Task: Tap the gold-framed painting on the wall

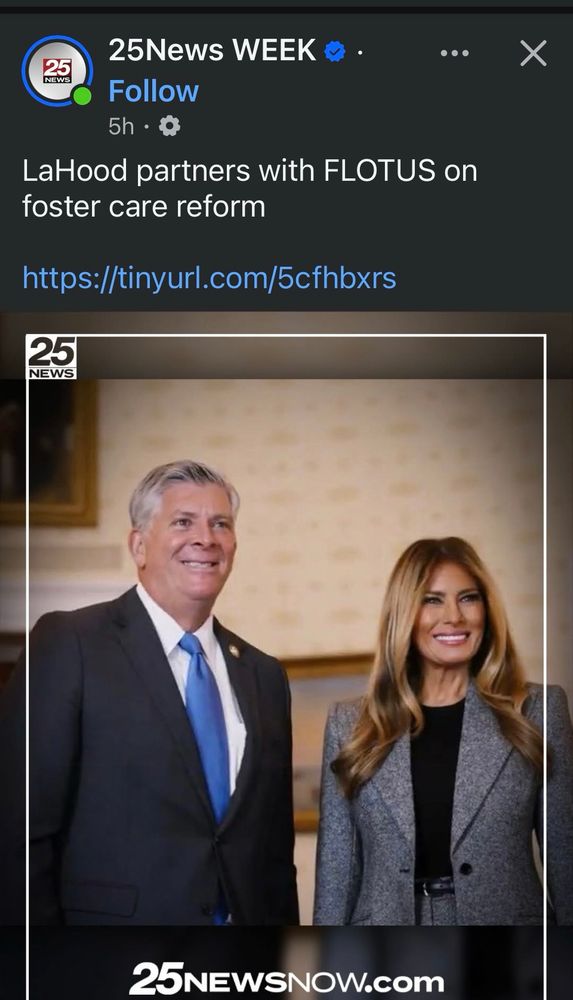Action: (x=48, y=453)
